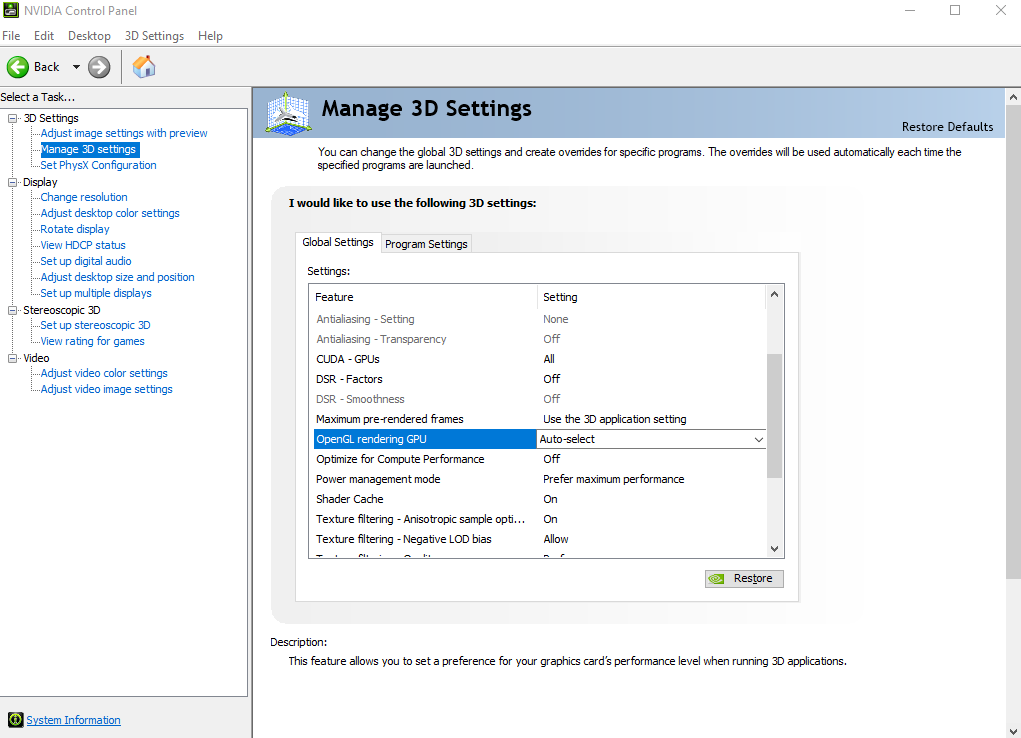This screenshot has height=738, width=1021.
Task: Open Set up multiple displays
Action: (96, 293)
